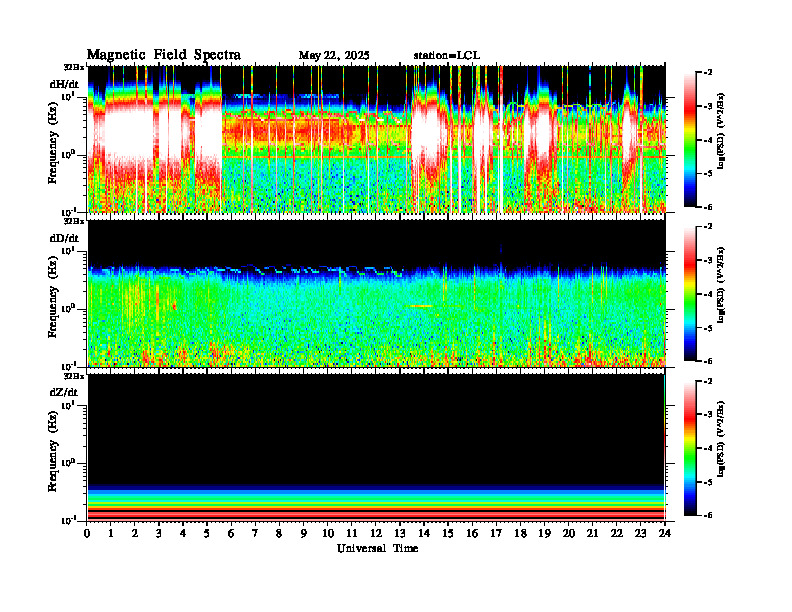Click the "32Hz" label above the dH/dt panel
792x612 pixels.
point(74,66)
